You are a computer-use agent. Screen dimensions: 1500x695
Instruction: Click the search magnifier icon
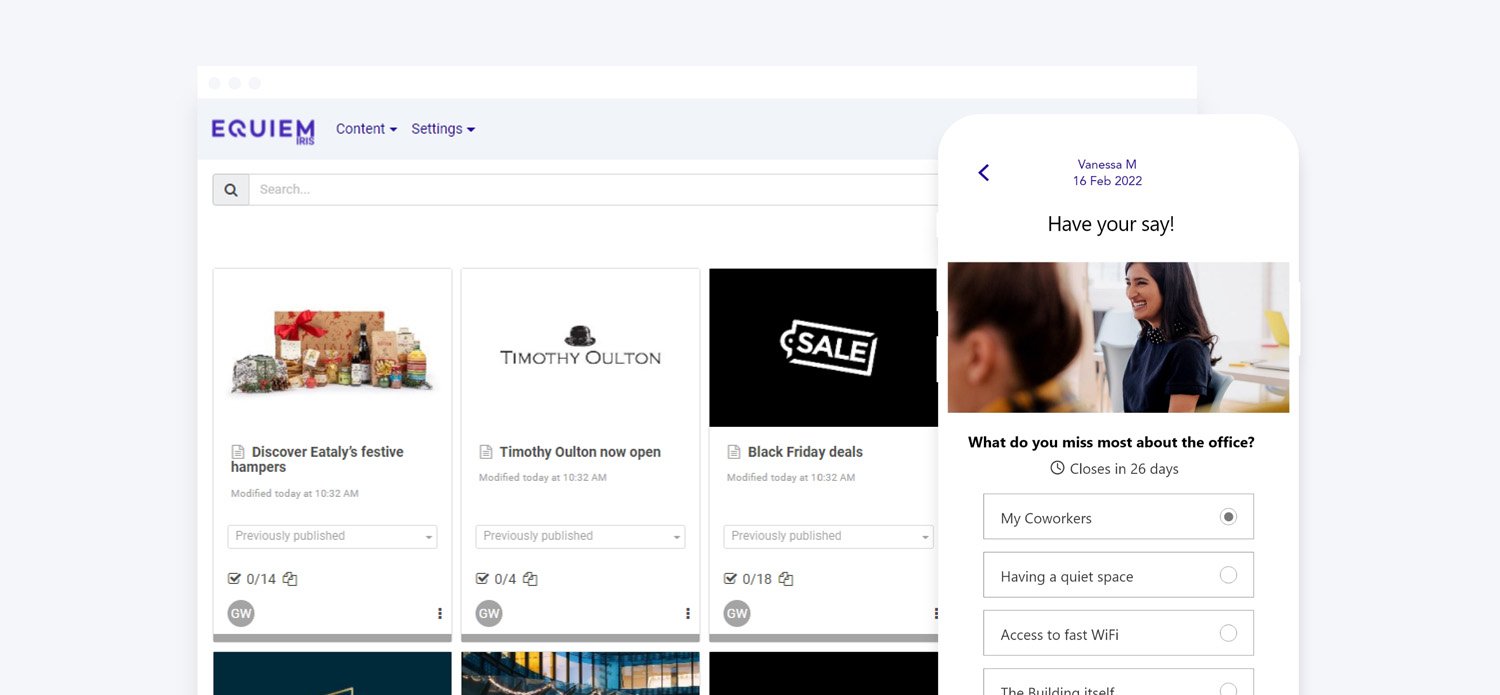[231, 190]
